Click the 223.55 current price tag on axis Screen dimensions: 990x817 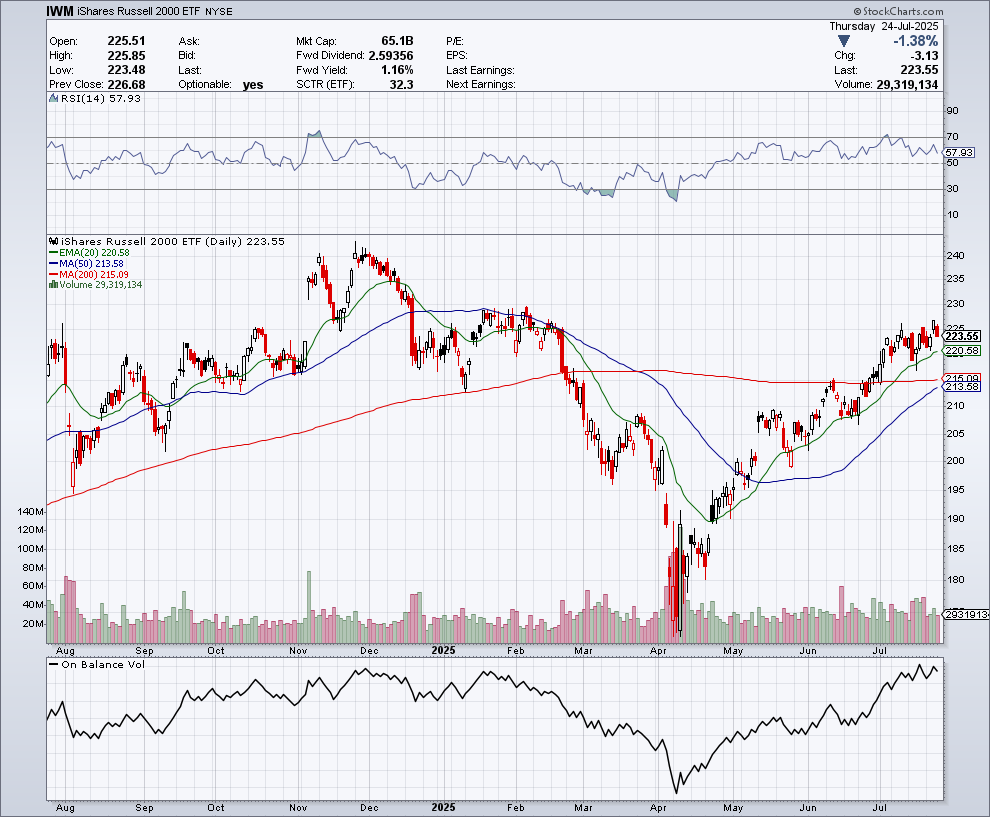coord(960,336)
